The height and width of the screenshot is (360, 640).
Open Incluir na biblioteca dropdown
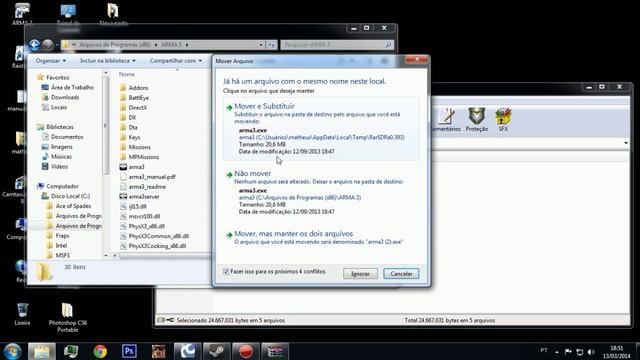click(x=108, y=61)
